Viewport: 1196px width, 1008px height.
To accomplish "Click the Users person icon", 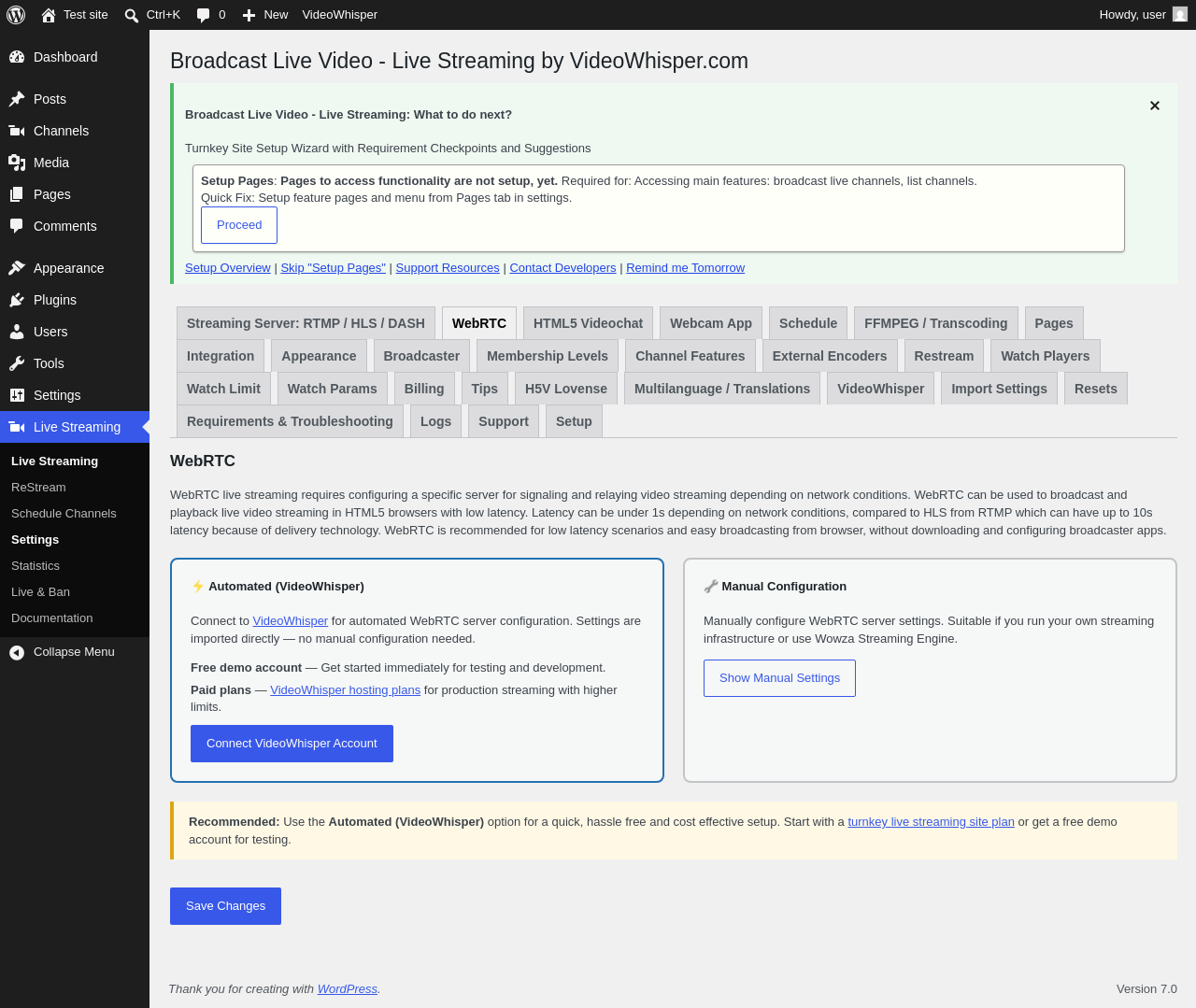I will pos(17,332).
